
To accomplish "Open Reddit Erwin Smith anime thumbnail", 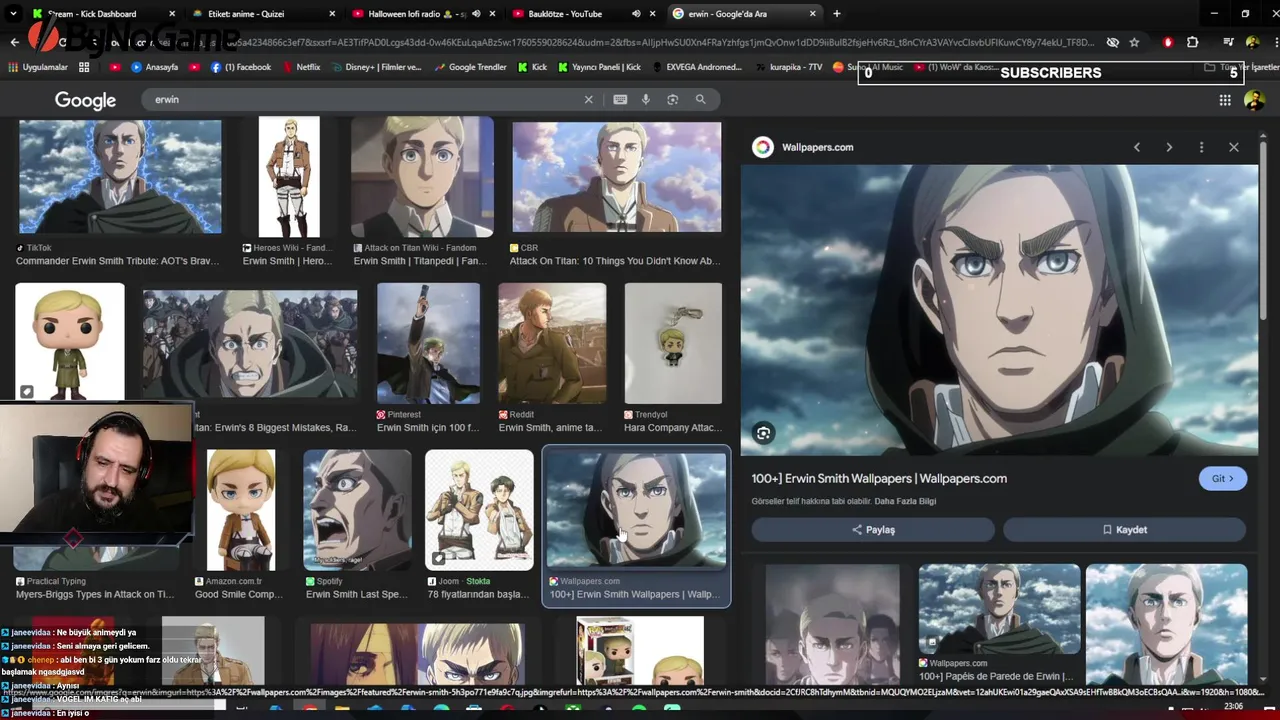I will (x=552, y=343).
